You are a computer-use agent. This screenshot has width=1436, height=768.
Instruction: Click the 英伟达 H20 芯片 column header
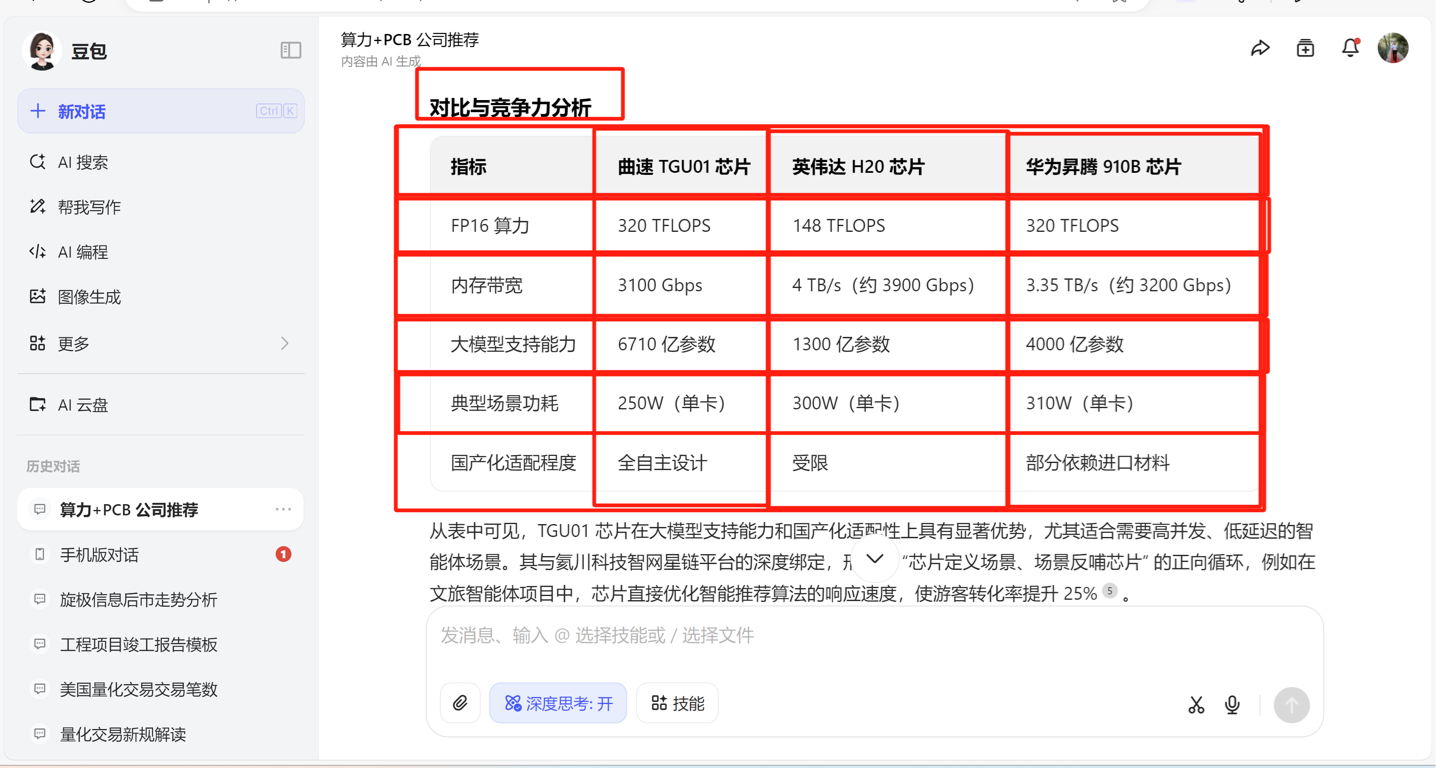pos(858,167)
